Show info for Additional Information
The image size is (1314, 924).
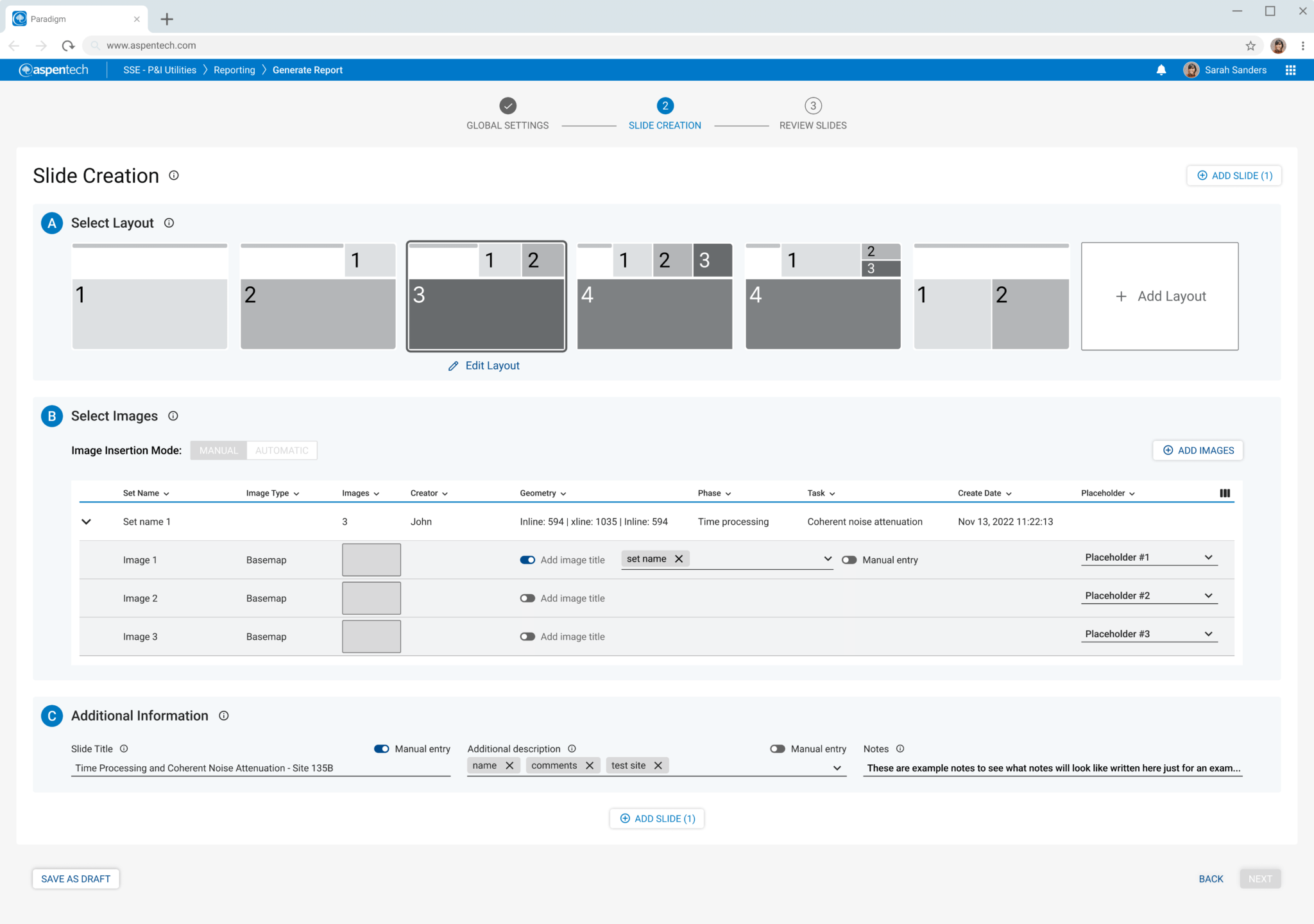223,715
